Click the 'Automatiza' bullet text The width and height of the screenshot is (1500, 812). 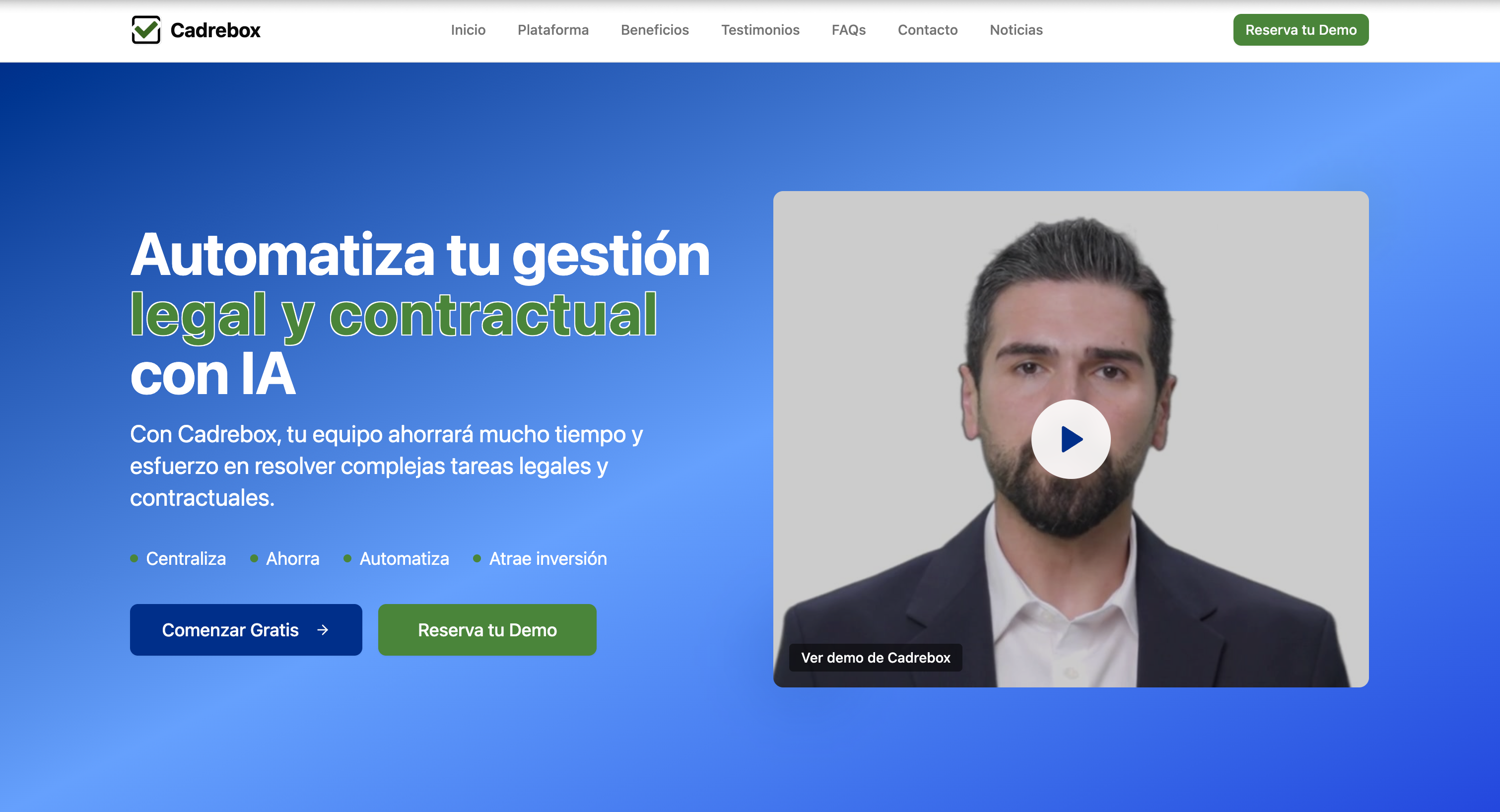click(x=404, y=558)
